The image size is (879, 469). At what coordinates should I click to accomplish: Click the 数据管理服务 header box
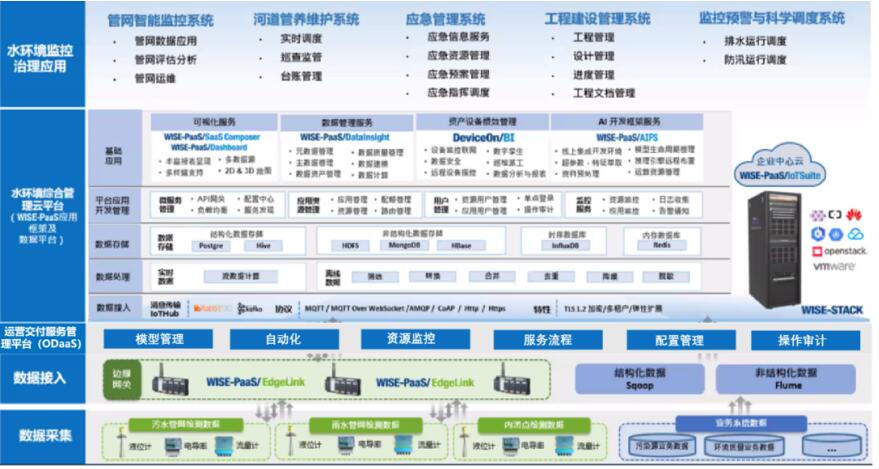347,123
